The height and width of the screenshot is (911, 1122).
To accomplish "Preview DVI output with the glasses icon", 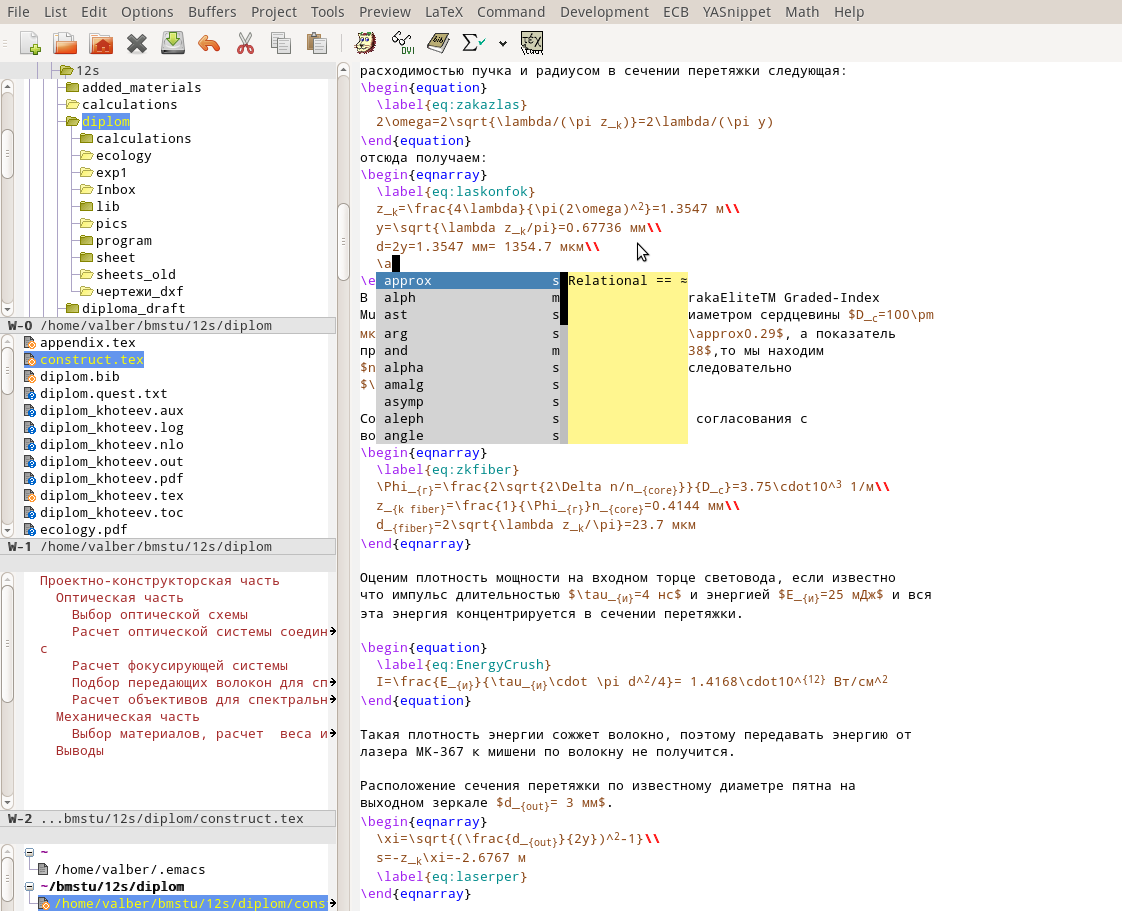I will point(403,43).
